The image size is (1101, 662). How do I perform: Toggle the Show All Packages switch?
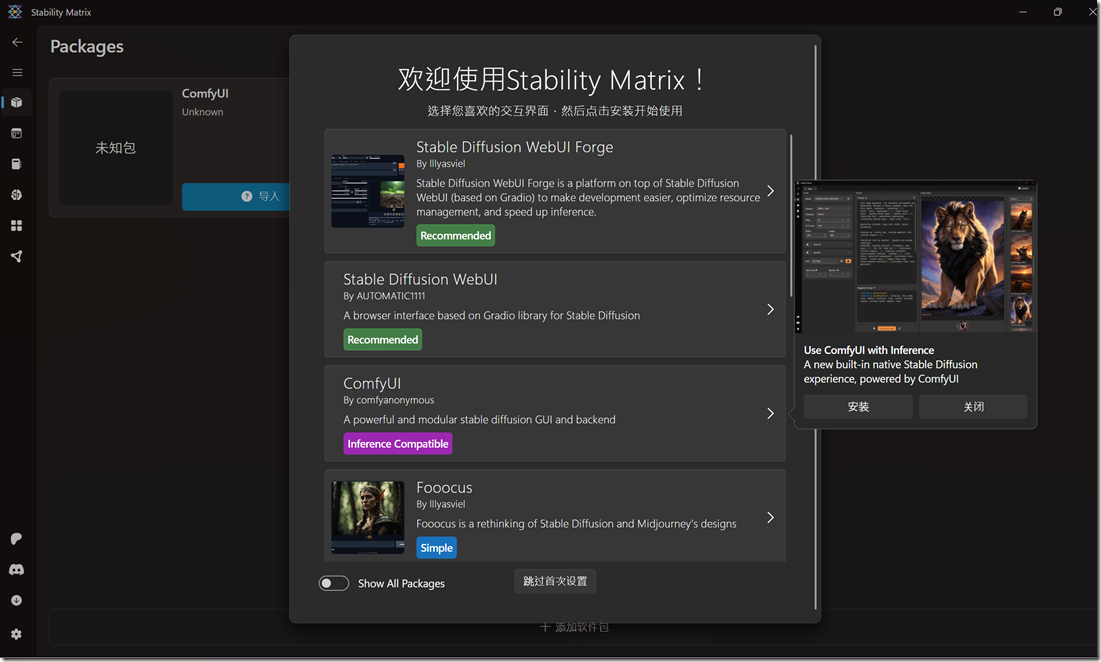coord(334,583)
